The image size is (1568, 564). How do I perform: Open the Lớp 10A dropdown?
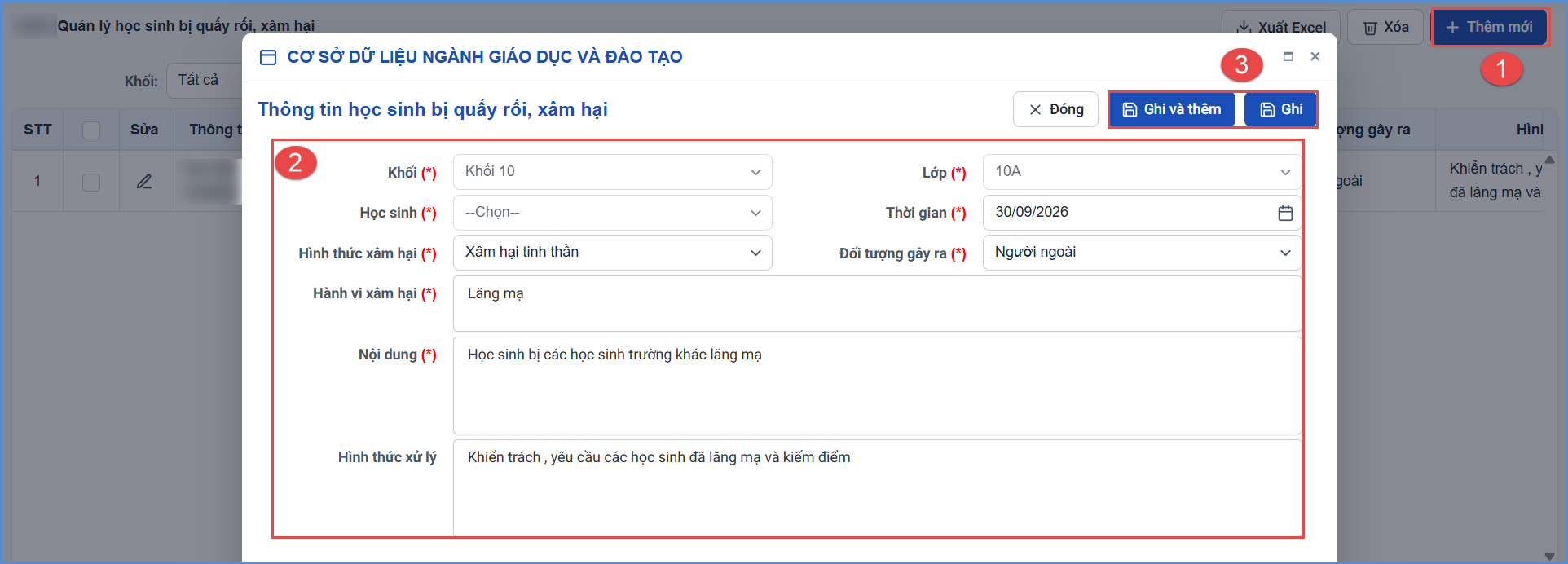coord(1142,172)
